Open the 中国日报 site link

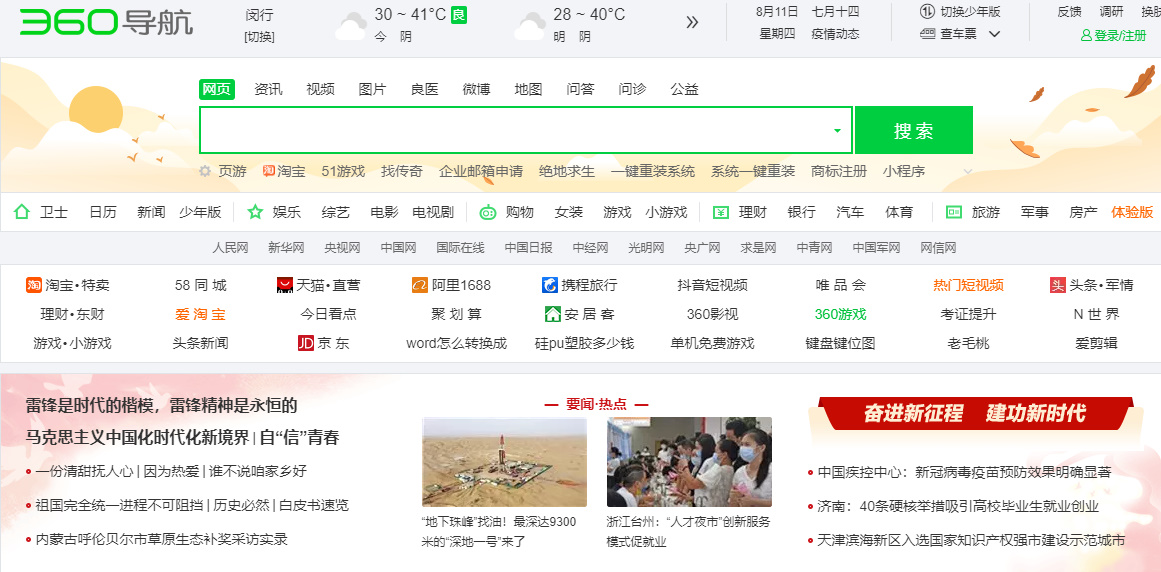[529, 248]
